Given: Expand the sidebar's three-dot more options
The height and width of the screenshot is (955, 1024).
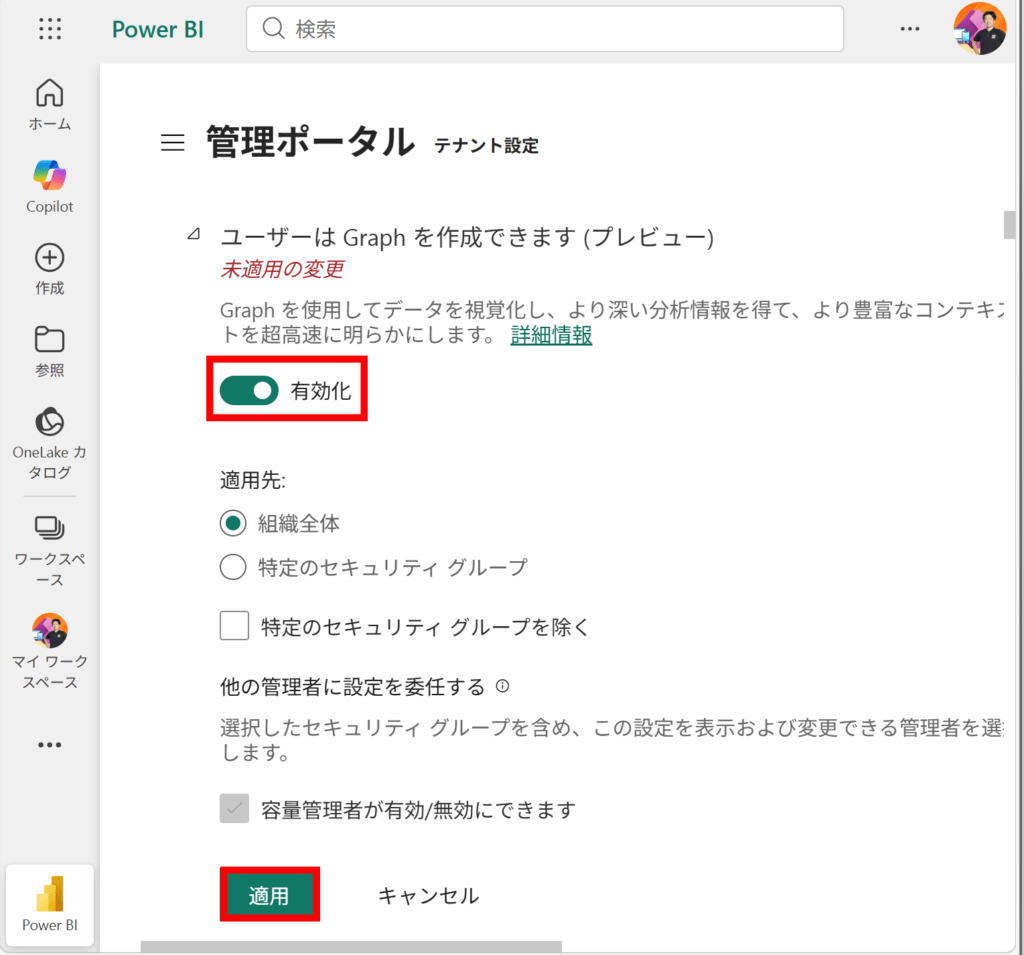Looking at the screenshot, I should [x=50, y=745].
